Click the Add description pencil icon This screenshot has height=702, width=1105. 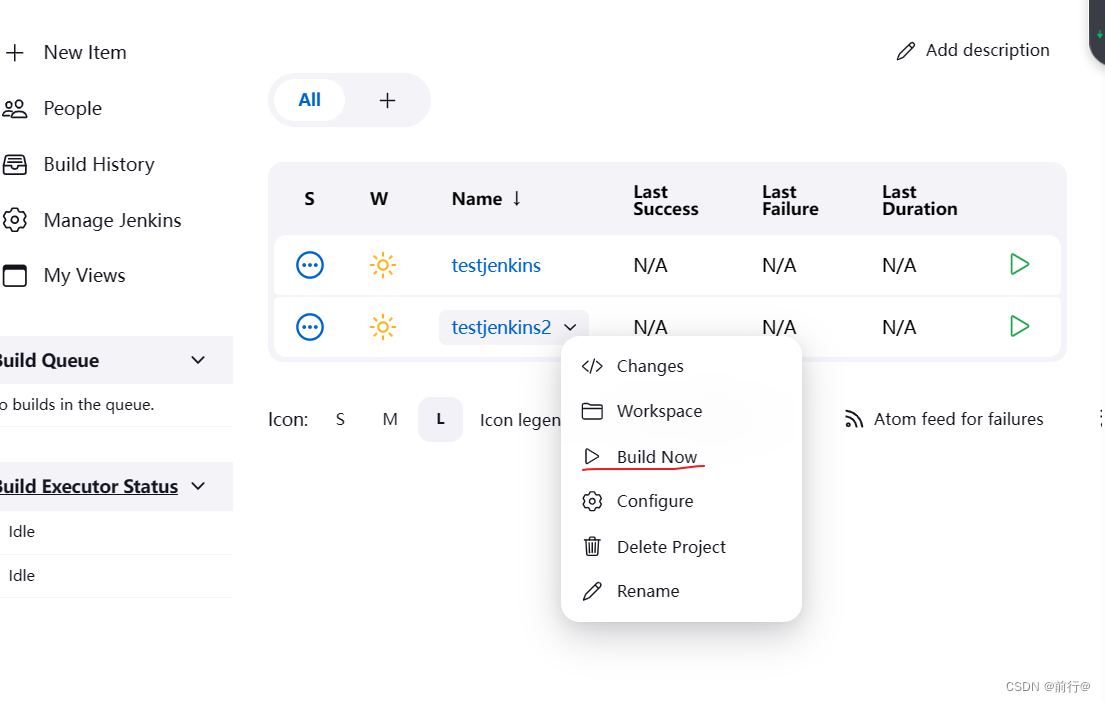tap(906, 51)
